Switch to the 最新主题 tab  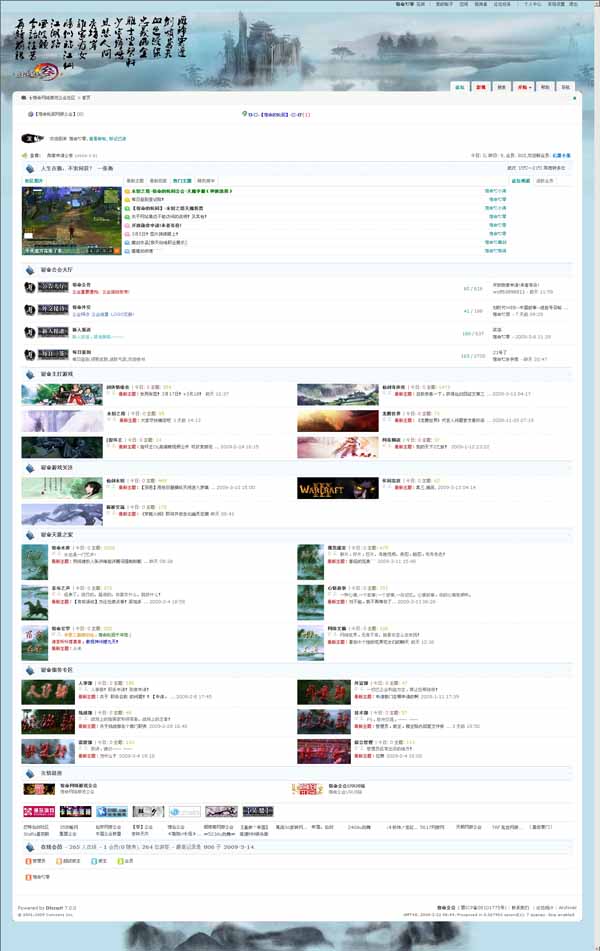point(135,181)
